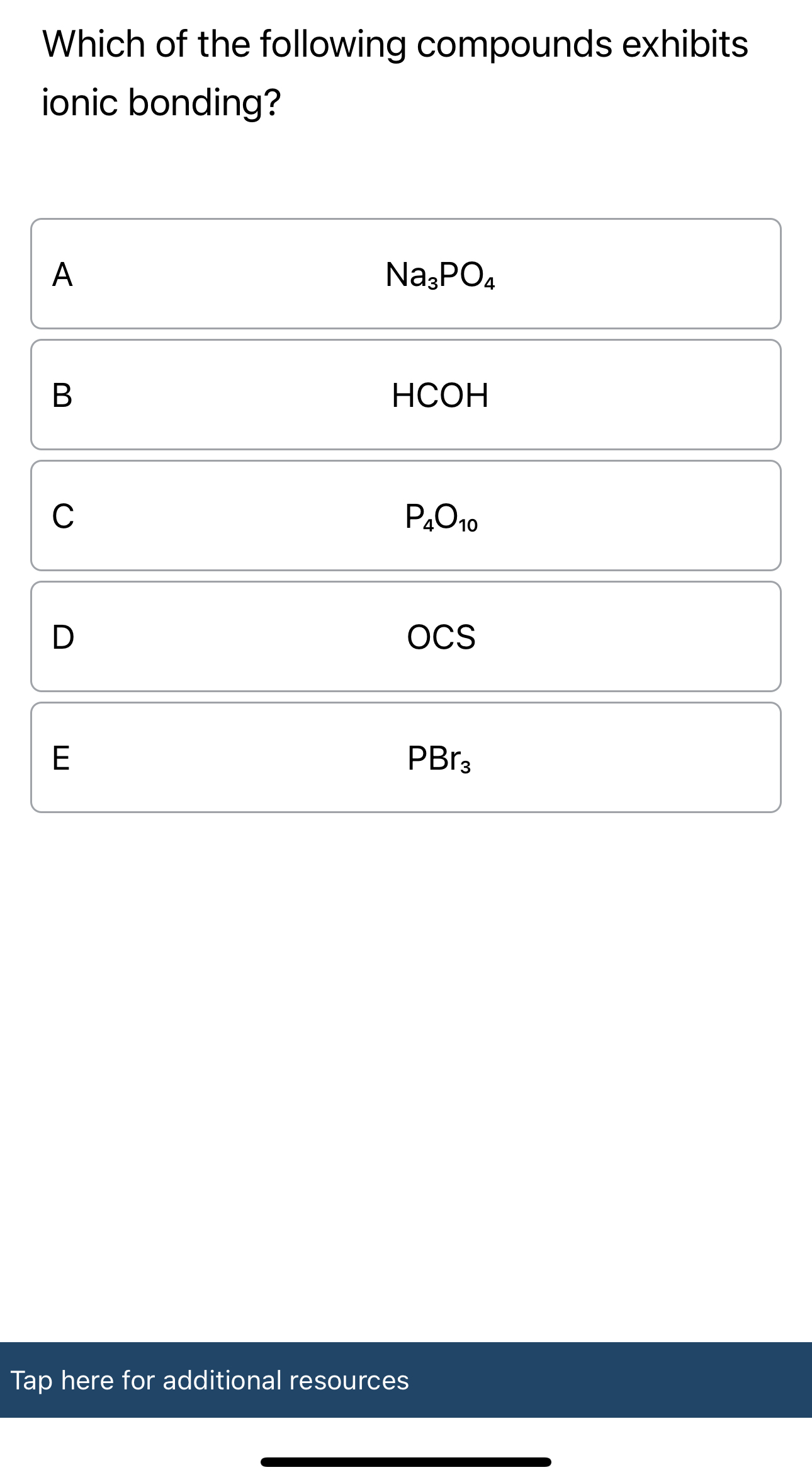The height and width of the screenshot is (1482, 812).
Task: Tap the home indicator bar
Action: (x=406, y=1461)
